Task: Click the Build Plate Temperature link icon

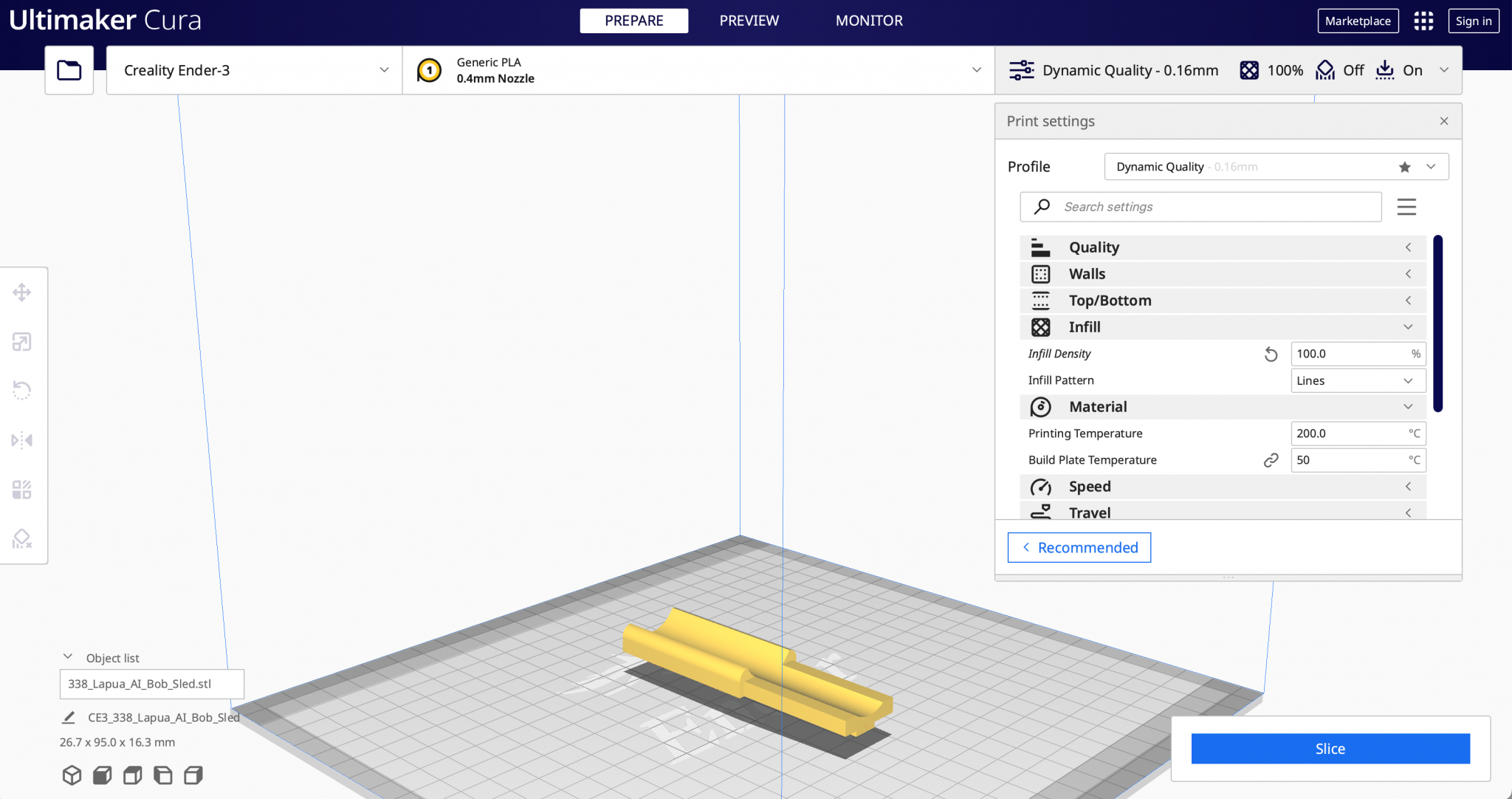Action: (1271, 460)
